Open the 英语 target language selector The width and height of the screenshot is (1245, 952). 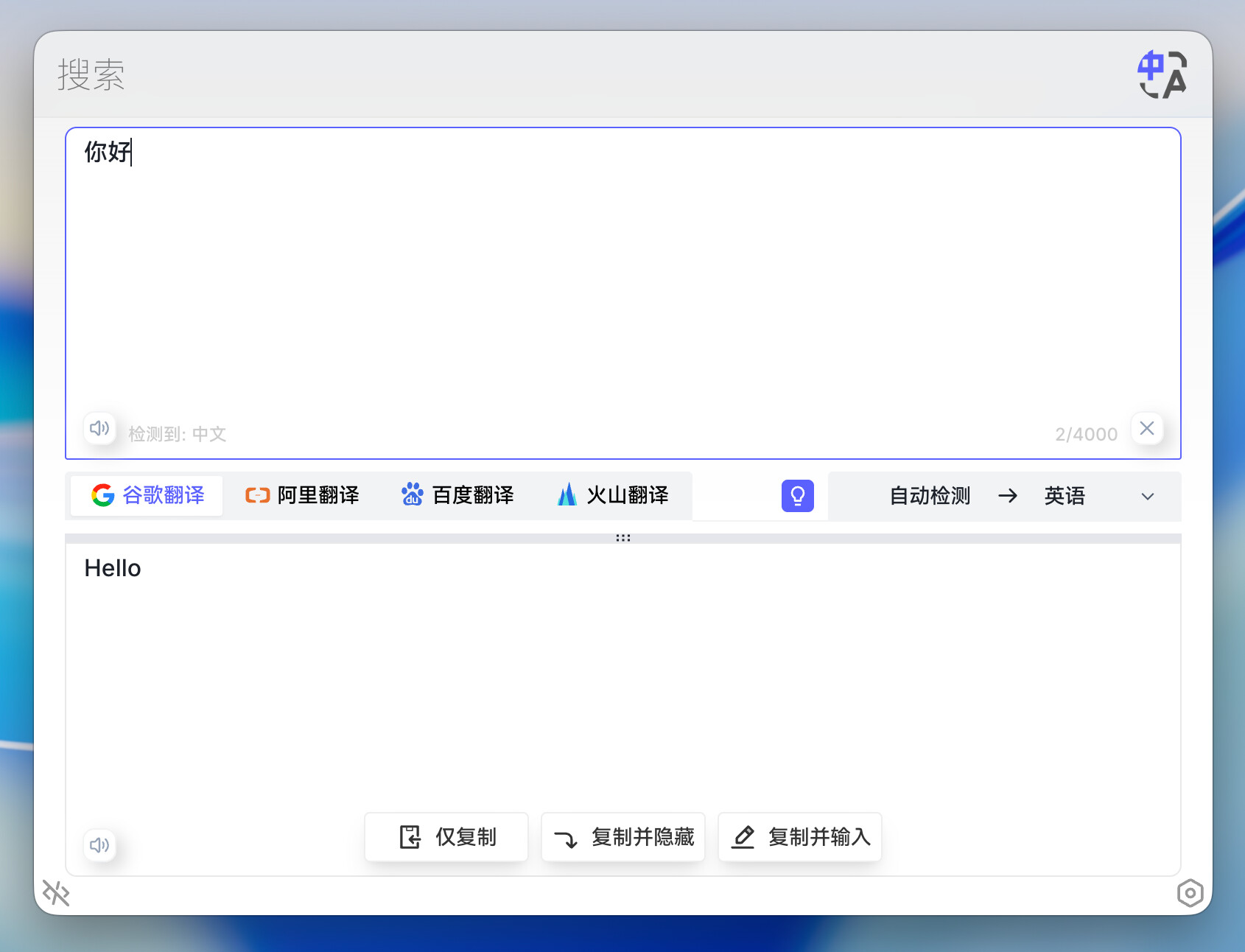tap(1065, 496)
